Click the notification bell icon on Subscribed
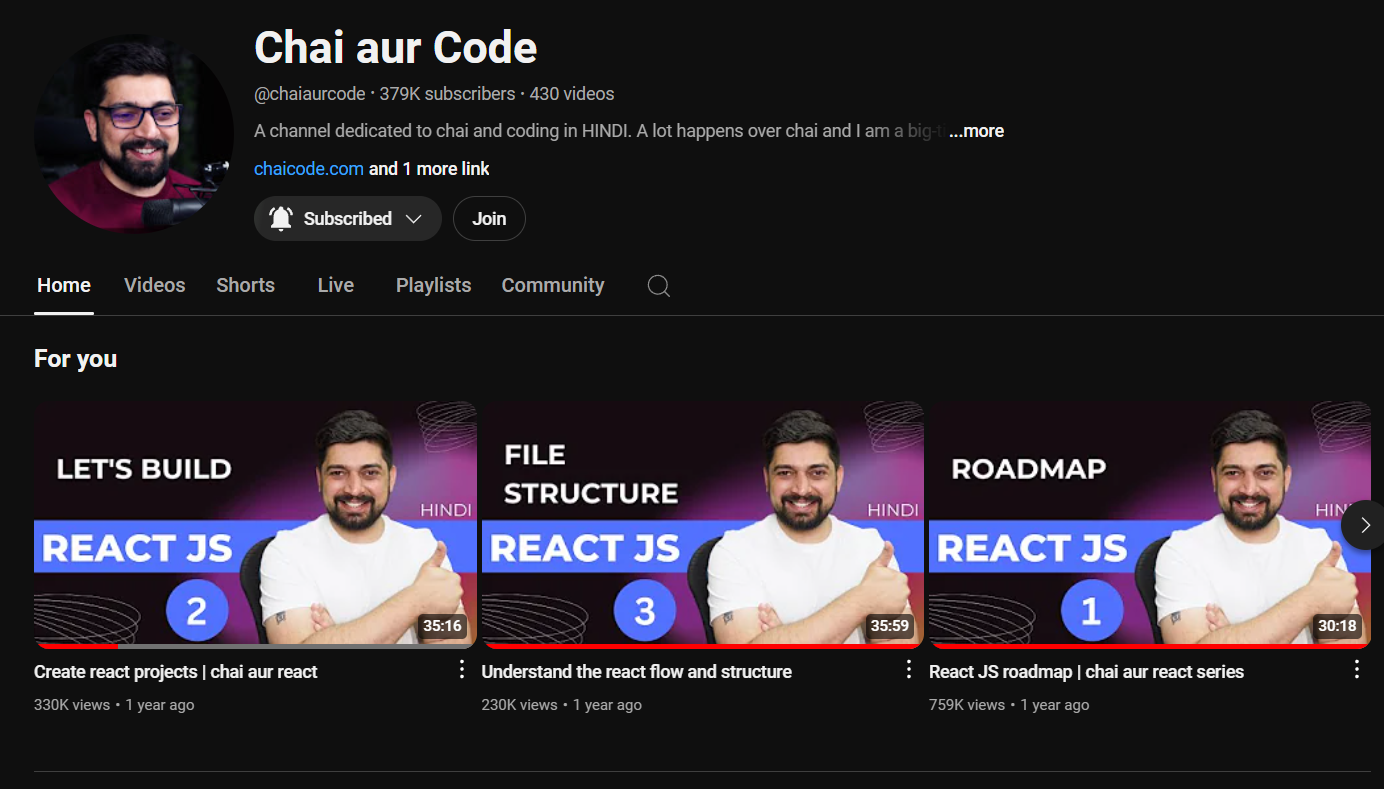The width and height of the screenshot is (1384, 789). [x=281, y=218]
